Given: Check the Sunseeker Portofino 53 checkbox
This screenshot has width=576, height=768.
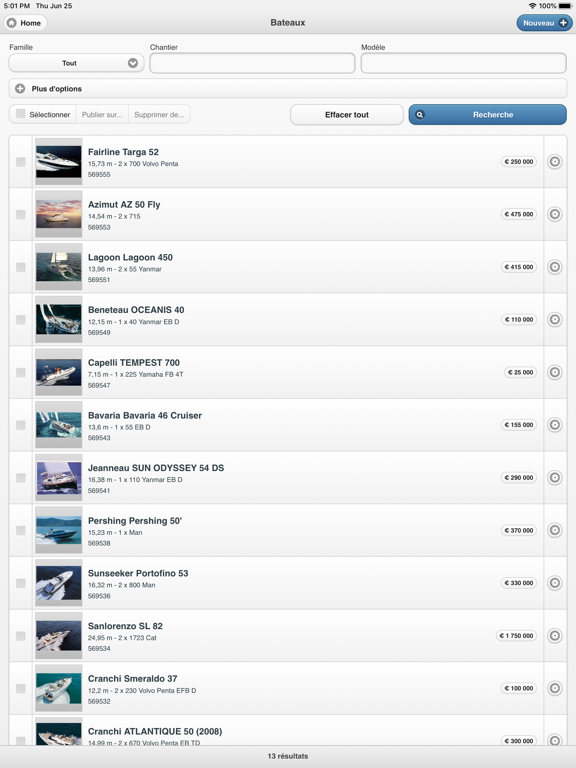Looking at the screenshot, I should click(x=21, y=583).
